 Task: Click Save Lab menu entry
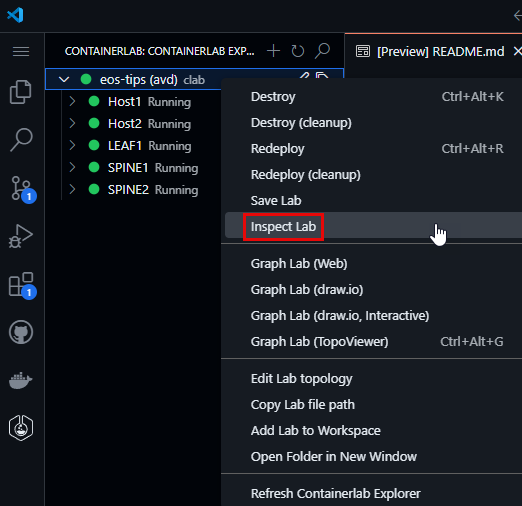tap(373, 201)
